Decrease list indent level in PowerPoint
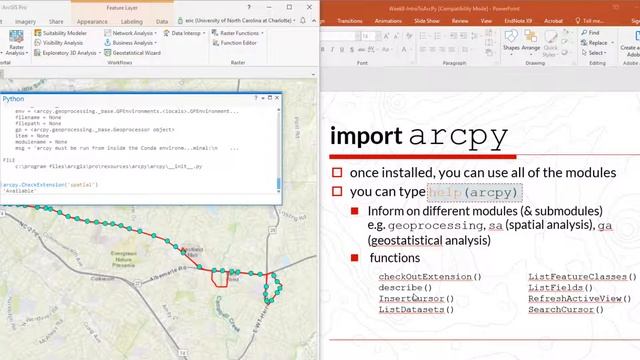The image size is (640, 360). click(453, 36)
